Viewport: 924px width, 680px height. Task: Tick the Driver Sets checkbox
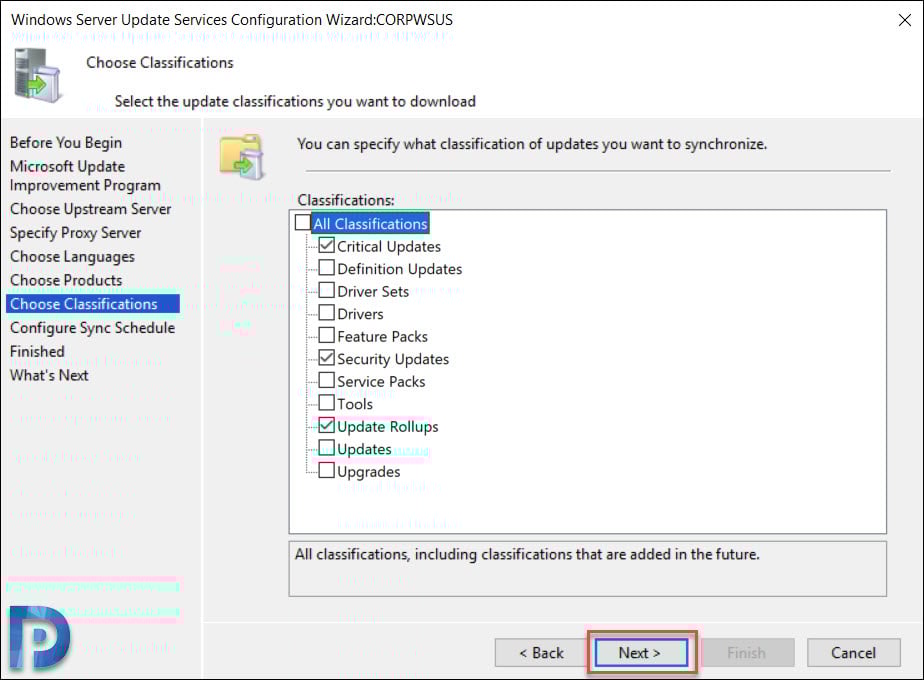tap(326, 290)
